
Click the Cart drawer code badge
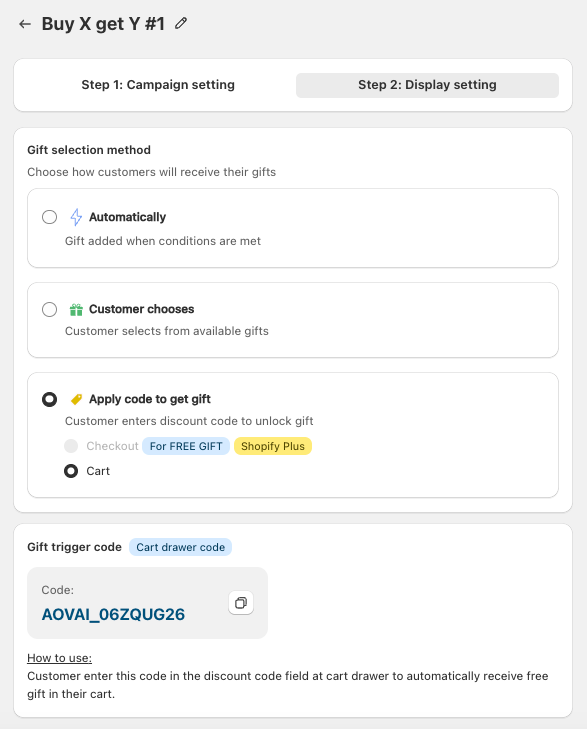(x=180, y=547)
